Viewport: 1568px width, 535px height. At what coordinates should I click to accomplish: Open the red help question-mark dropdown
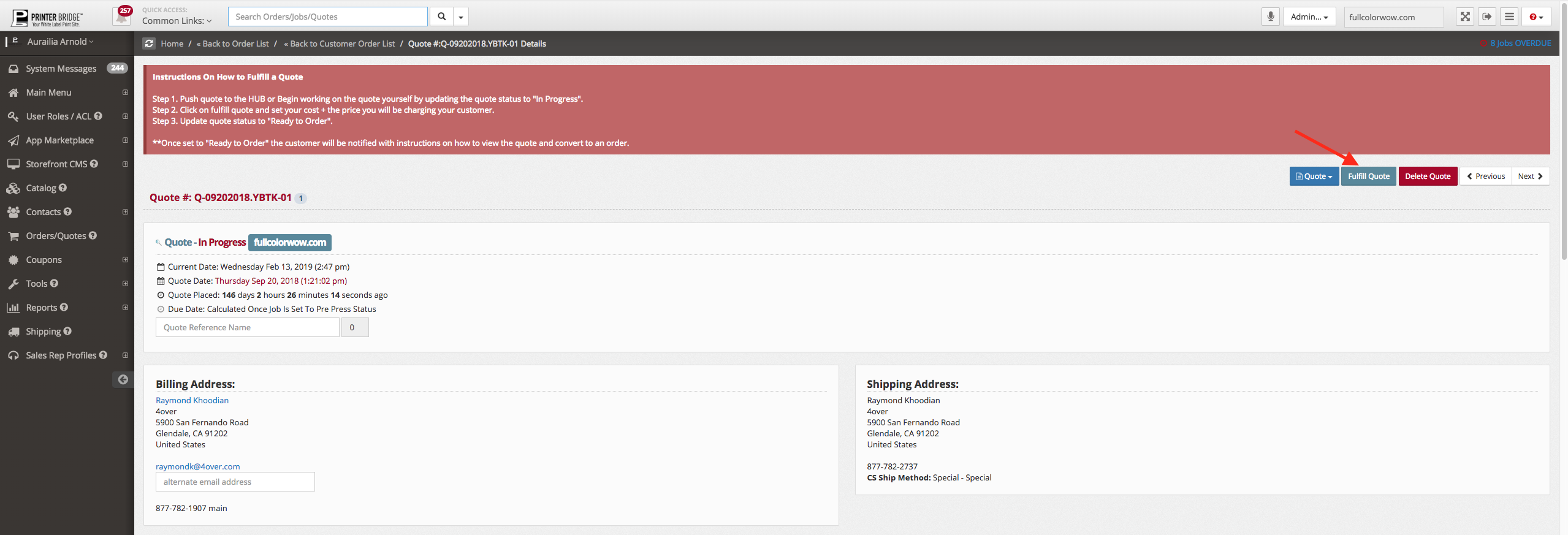click(x=1536, y=17)
